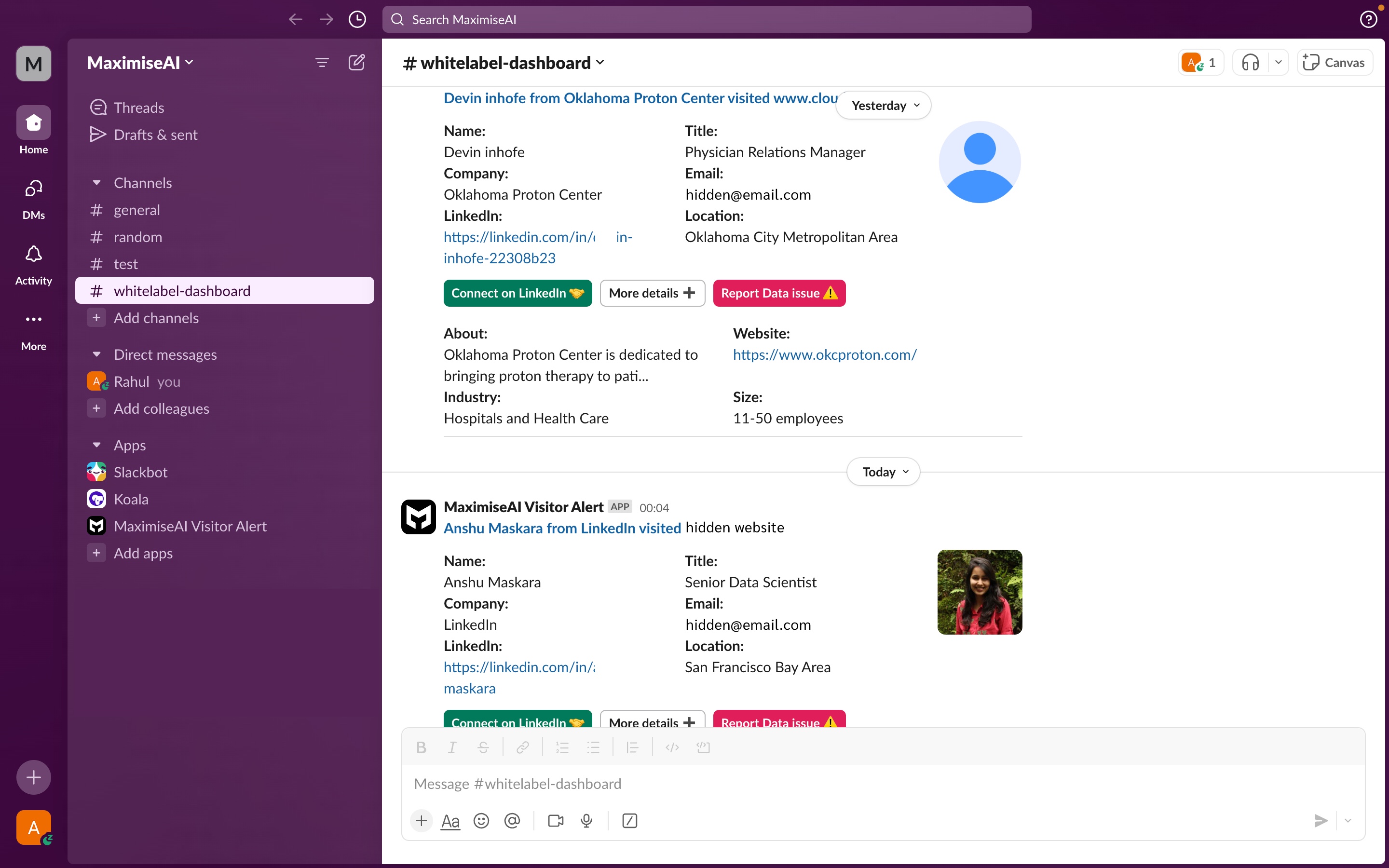Open MaximiseAI Visitor Alert in sidebar
The image size is (1389, 868).
click(x=224, y=526)
